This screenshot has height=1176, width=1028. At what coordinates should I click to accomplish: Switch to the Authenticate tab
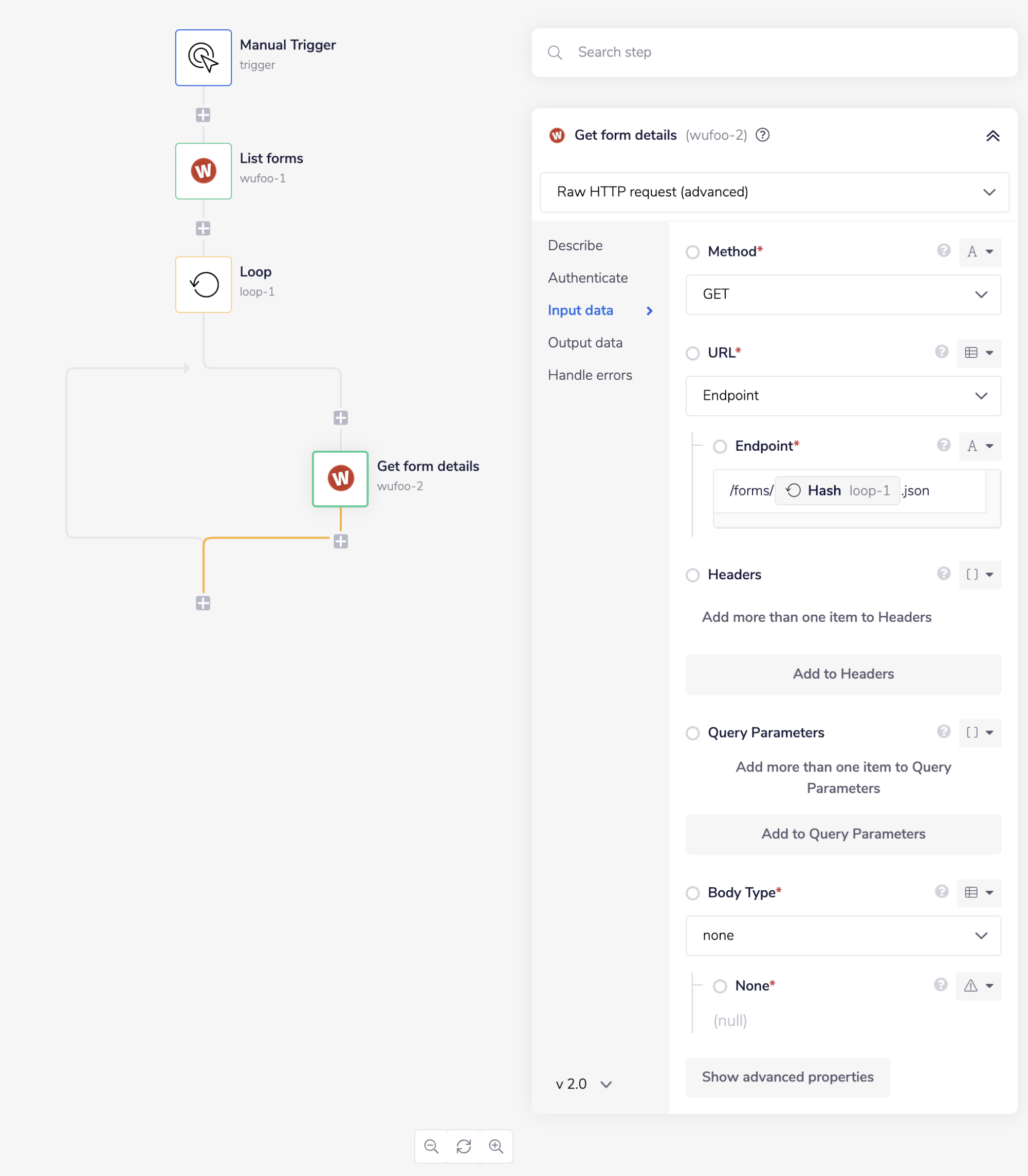588,278
